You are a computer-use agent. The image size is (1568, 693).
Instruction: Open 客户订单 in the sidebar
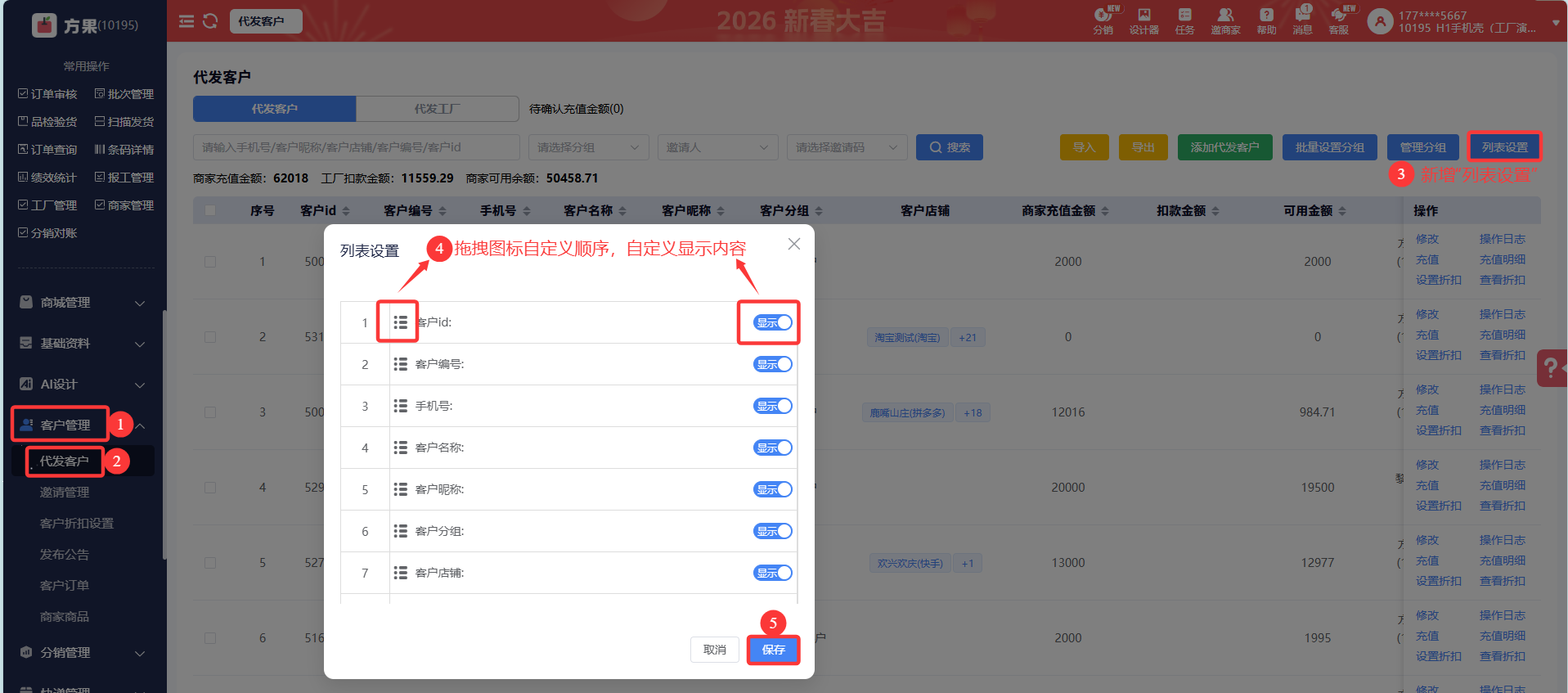(x=65, y=586)
